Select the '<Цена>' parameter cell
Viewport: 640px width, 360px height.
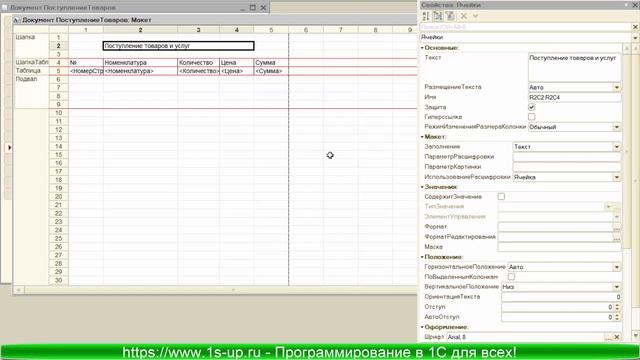236,71
